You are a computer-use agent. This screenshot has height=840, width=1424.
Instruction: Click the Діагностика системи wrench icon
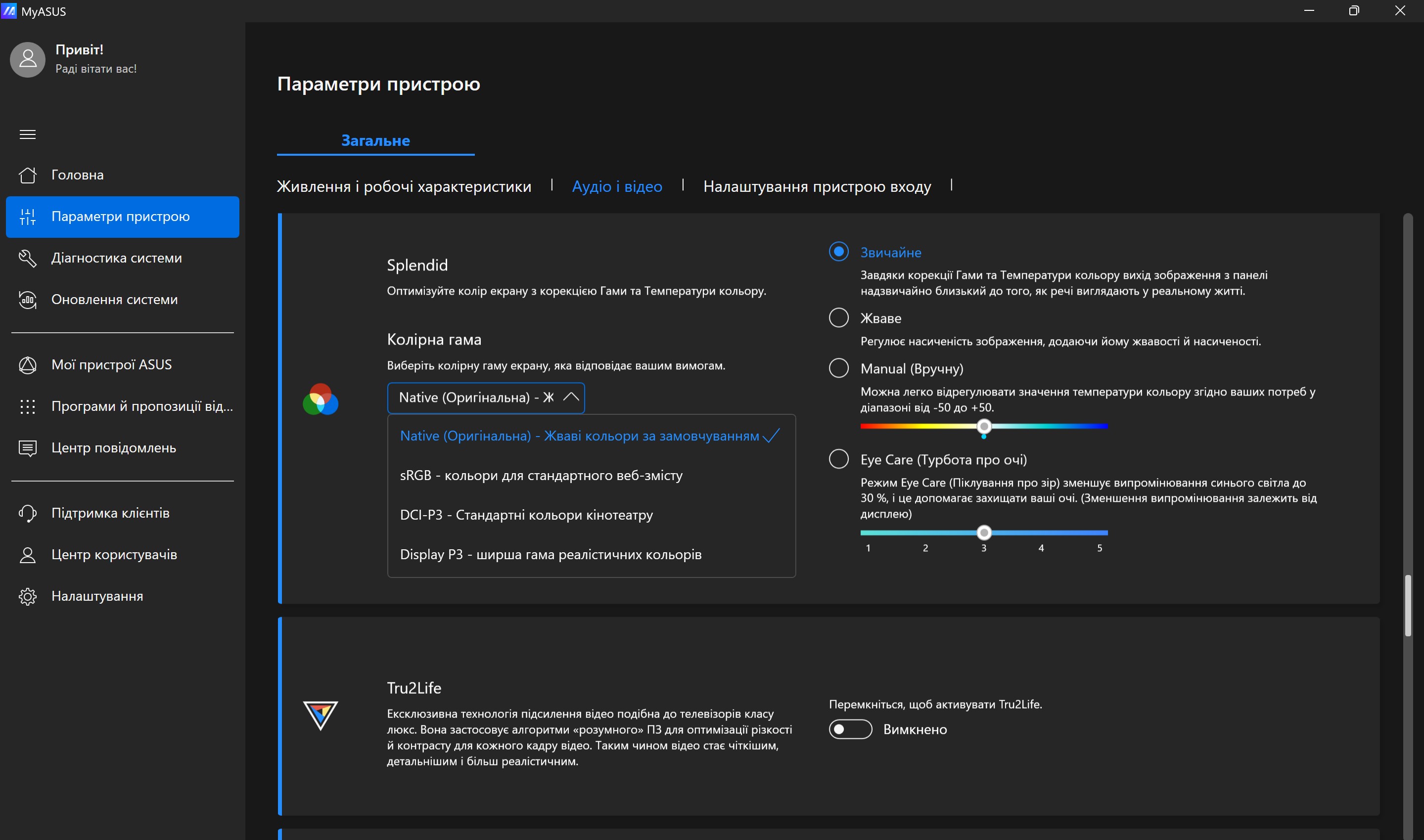[27, 258]
